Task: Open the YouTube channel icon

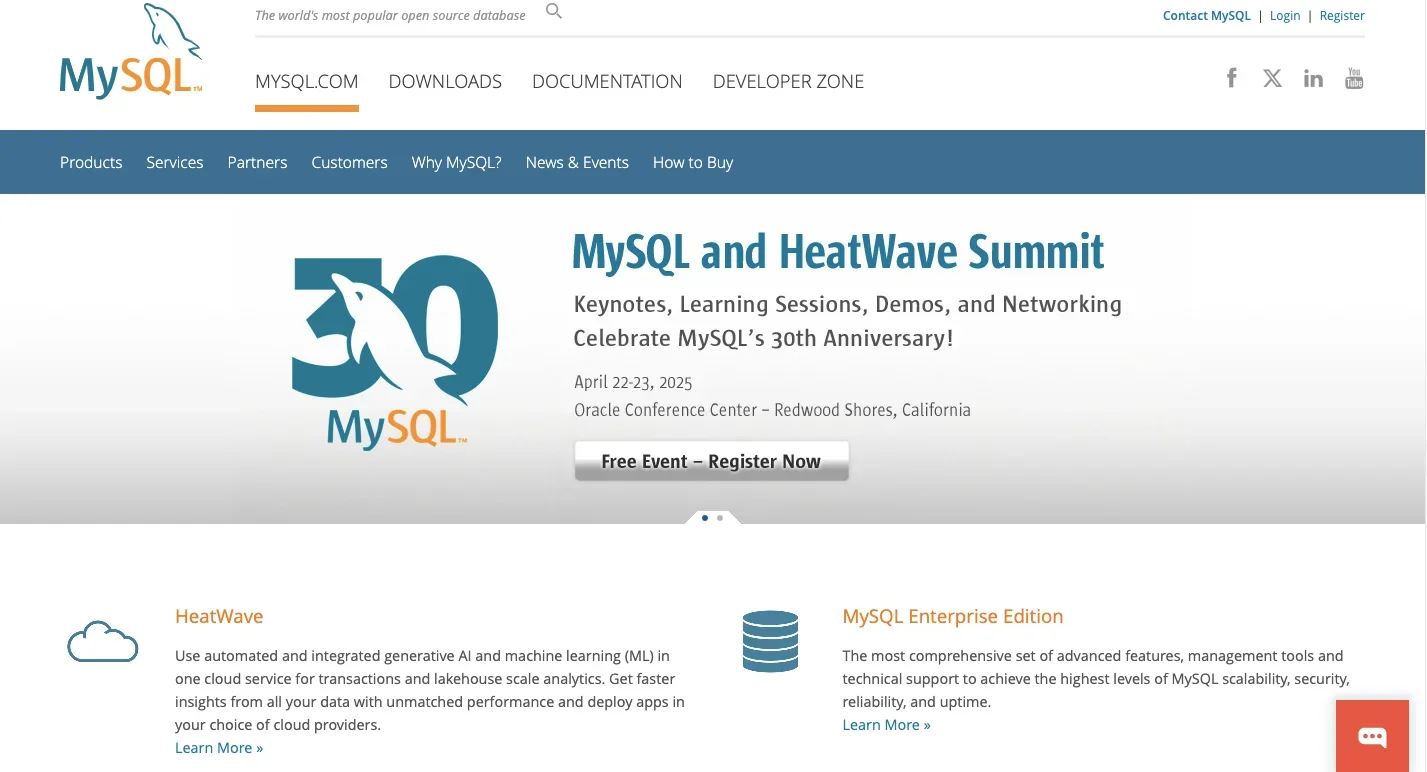Action: coord(1354,78)
